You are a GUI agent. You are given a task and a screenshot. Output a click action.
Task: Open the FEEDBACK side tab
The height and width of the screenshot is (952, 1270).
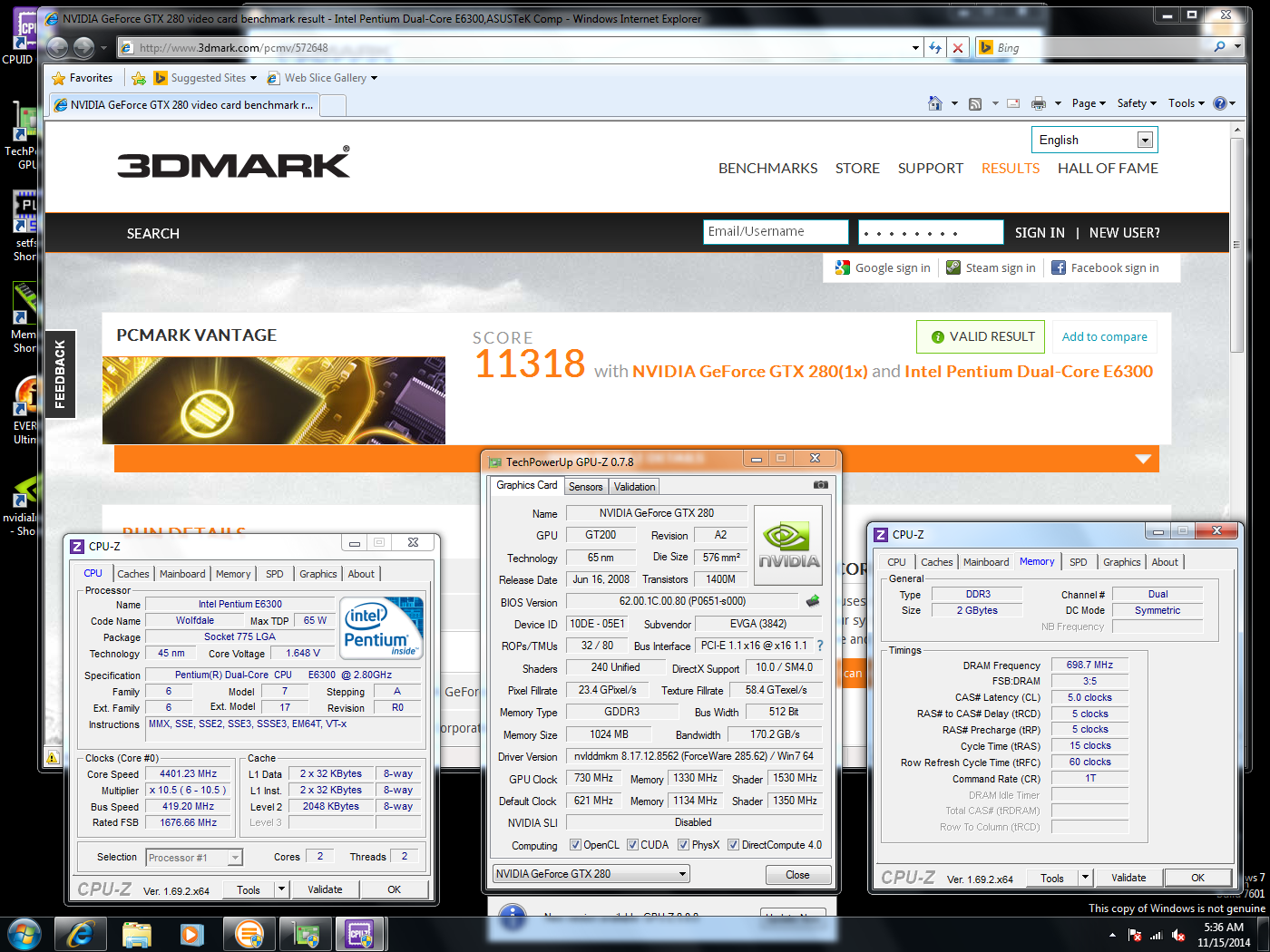point(60,374)
